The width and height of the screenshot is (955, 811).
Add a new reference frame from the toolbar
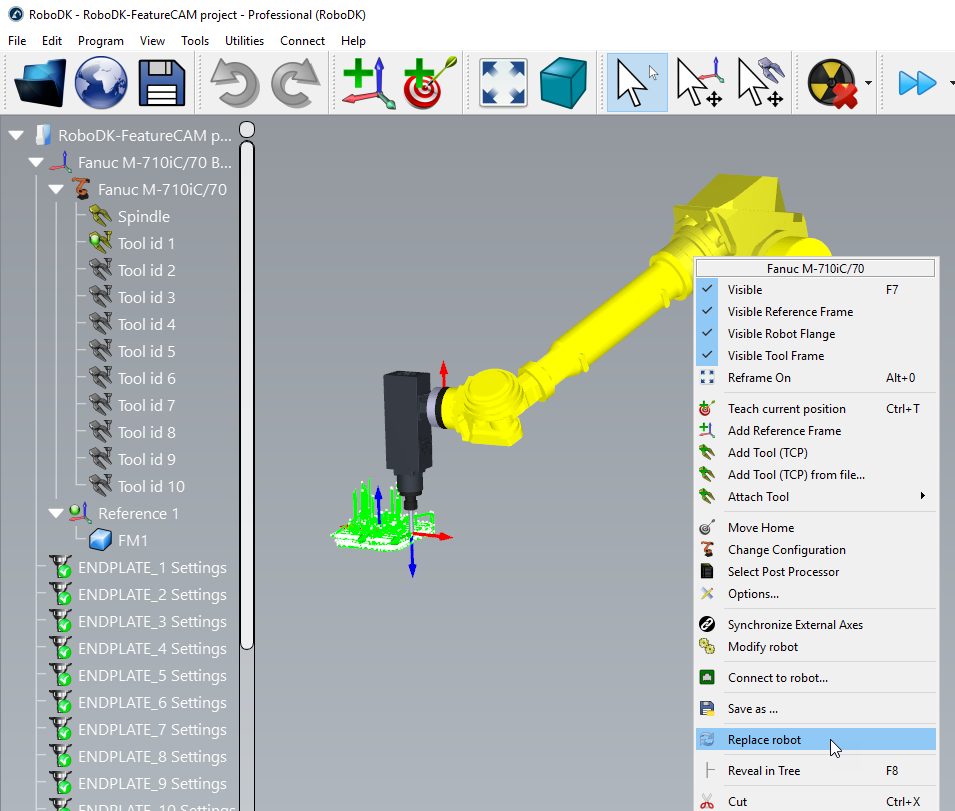pos(367,83)
